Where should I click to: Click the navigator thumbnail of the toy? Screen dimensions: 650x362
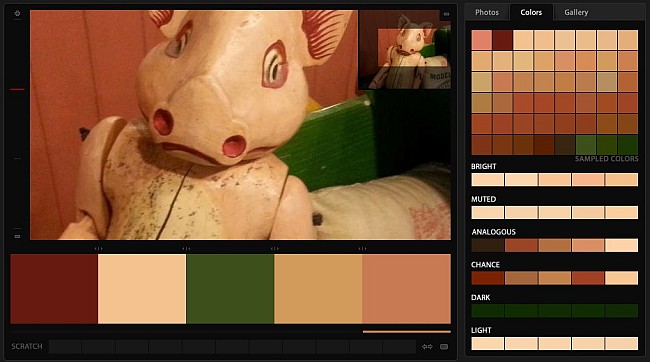coord(405,50)
